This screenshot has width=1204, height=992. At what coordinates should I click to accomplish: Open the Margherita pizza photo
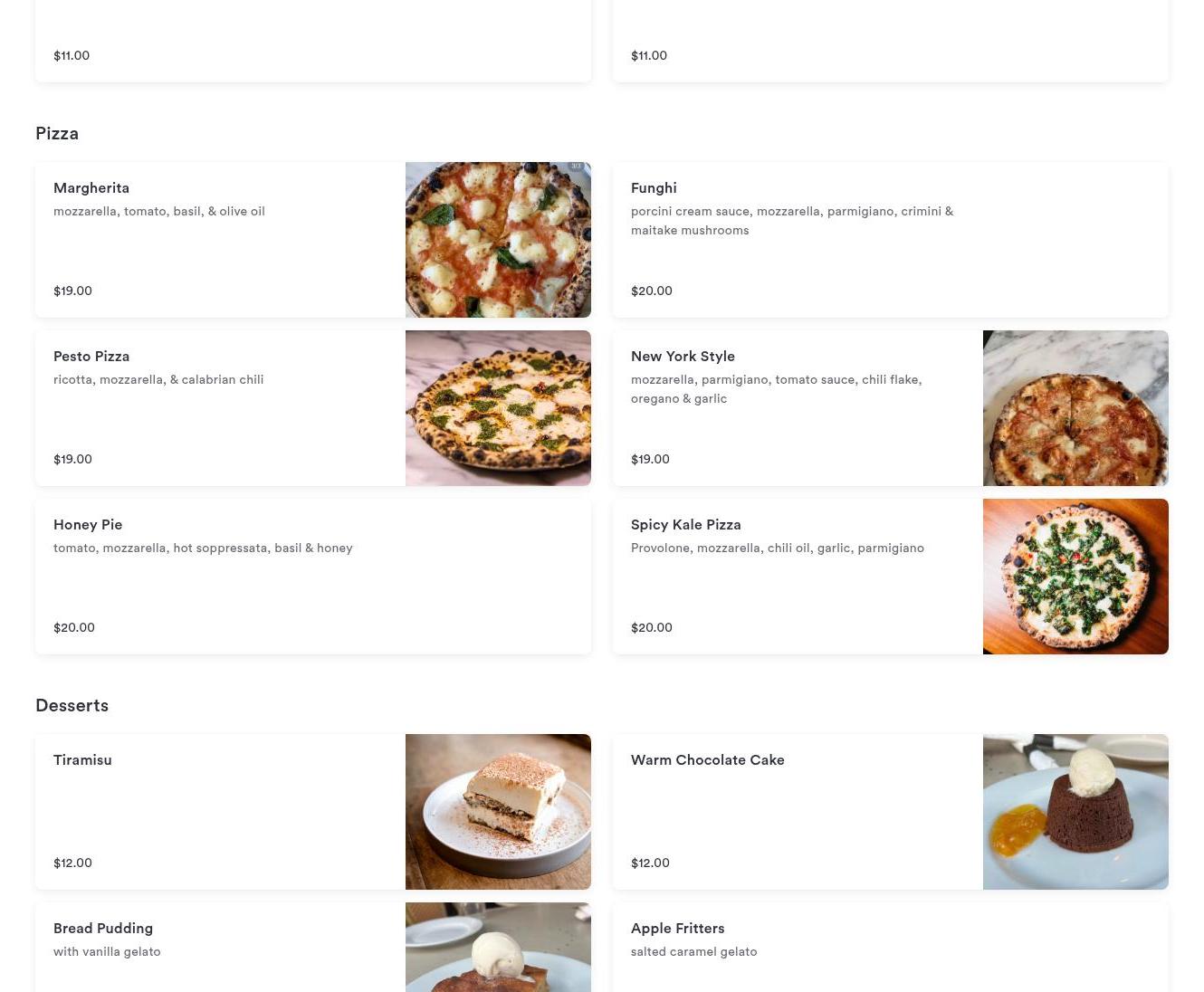(x=498, y=240)
